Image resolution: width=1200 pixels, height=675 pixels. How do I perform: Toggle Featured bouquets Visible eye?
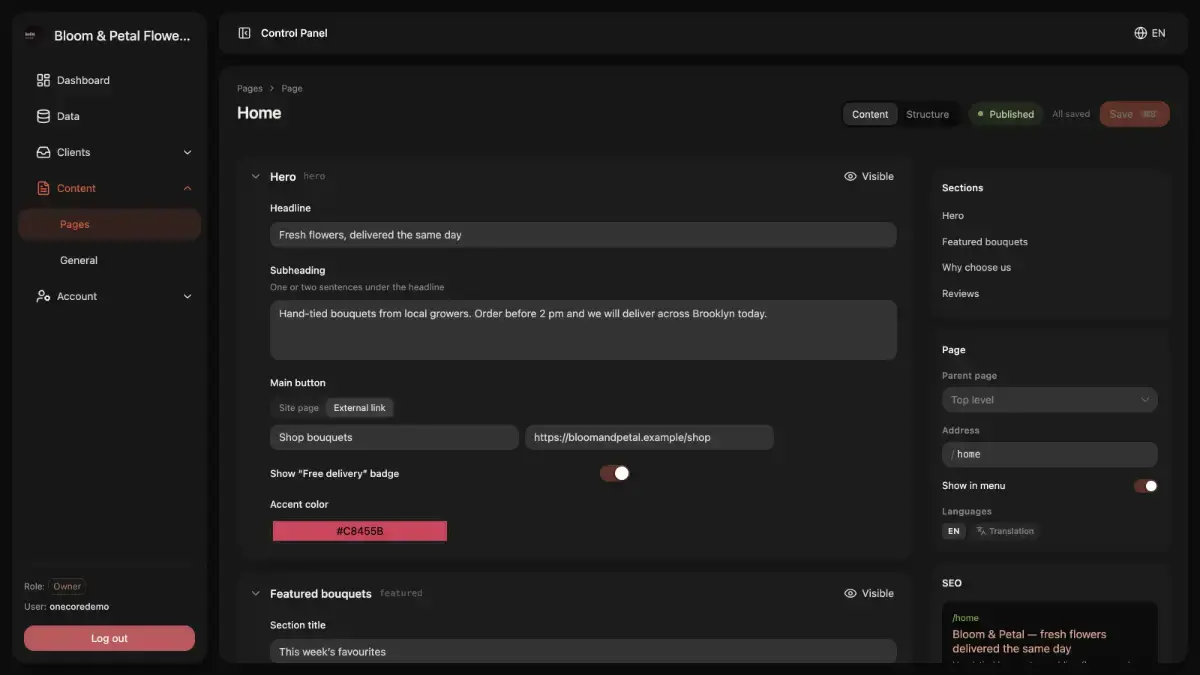(850, 593)
